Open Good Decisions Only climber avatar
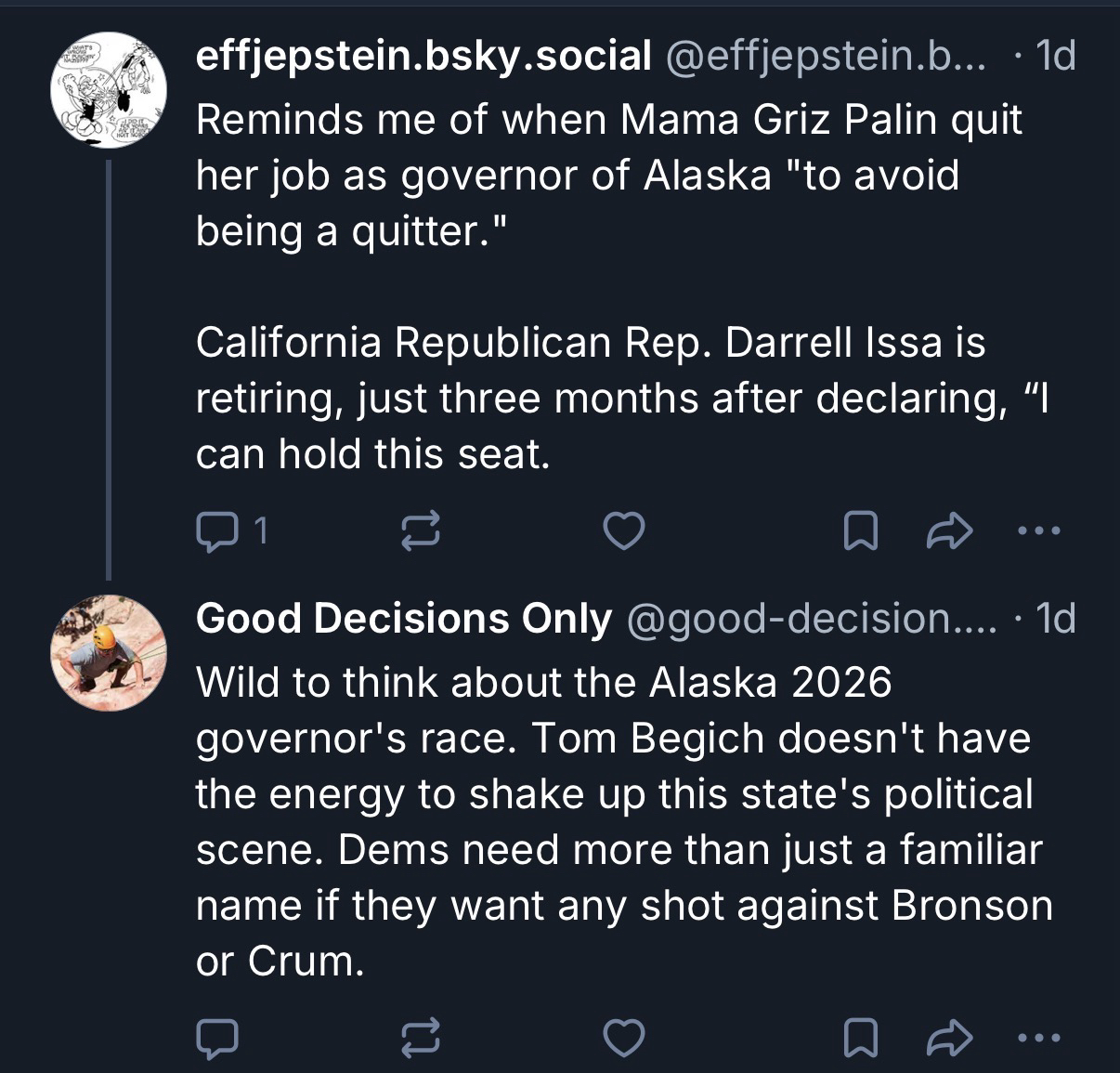Viewport: 1120px width, 1073px height. tap(108, 653)
